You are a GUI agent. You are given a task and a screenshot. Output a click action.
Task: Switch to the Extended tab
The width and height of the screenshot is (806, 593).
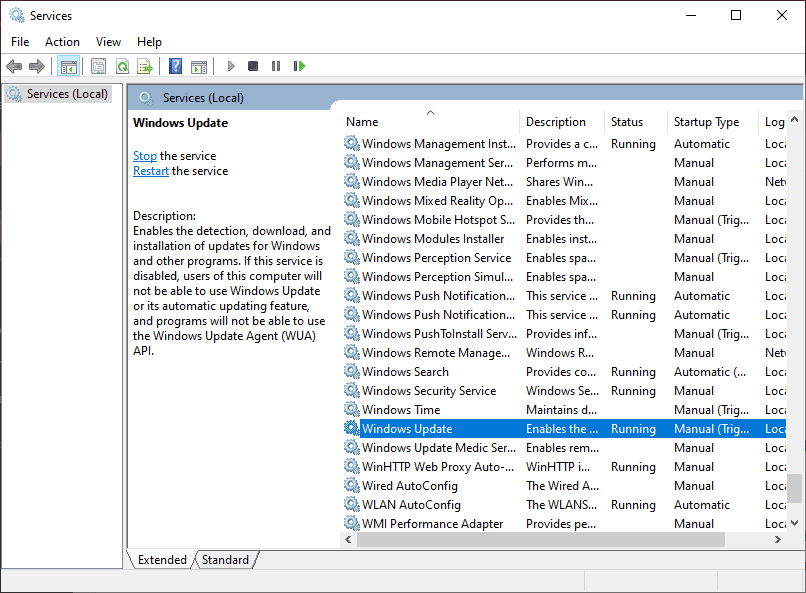(162, 560)
